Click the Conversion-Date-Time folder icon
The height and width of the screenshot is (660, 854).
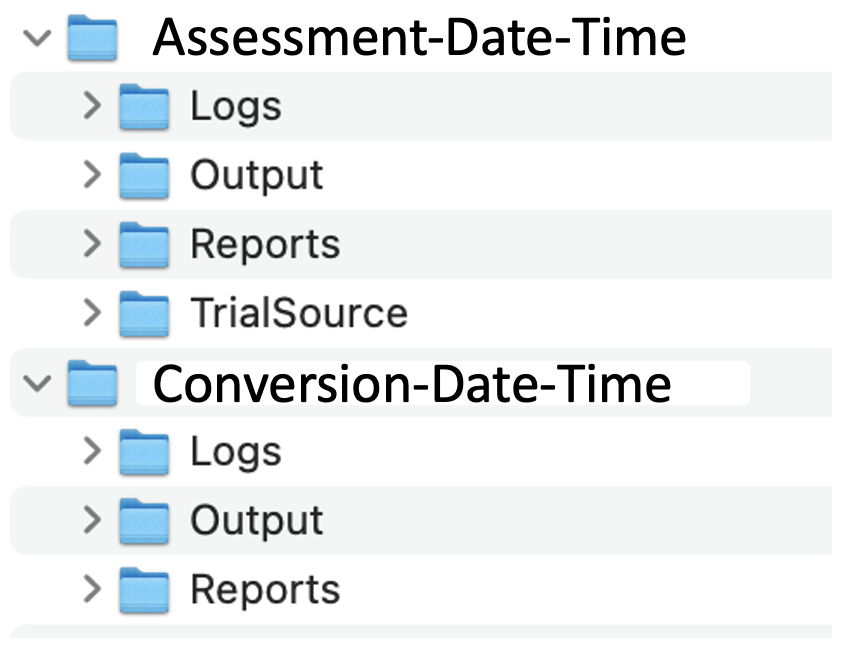(91, 382)
